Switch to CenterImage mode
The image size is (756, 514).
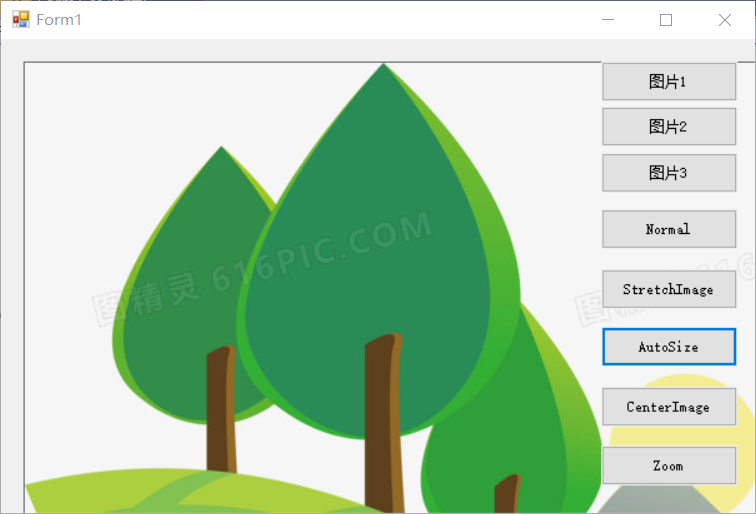669,407
